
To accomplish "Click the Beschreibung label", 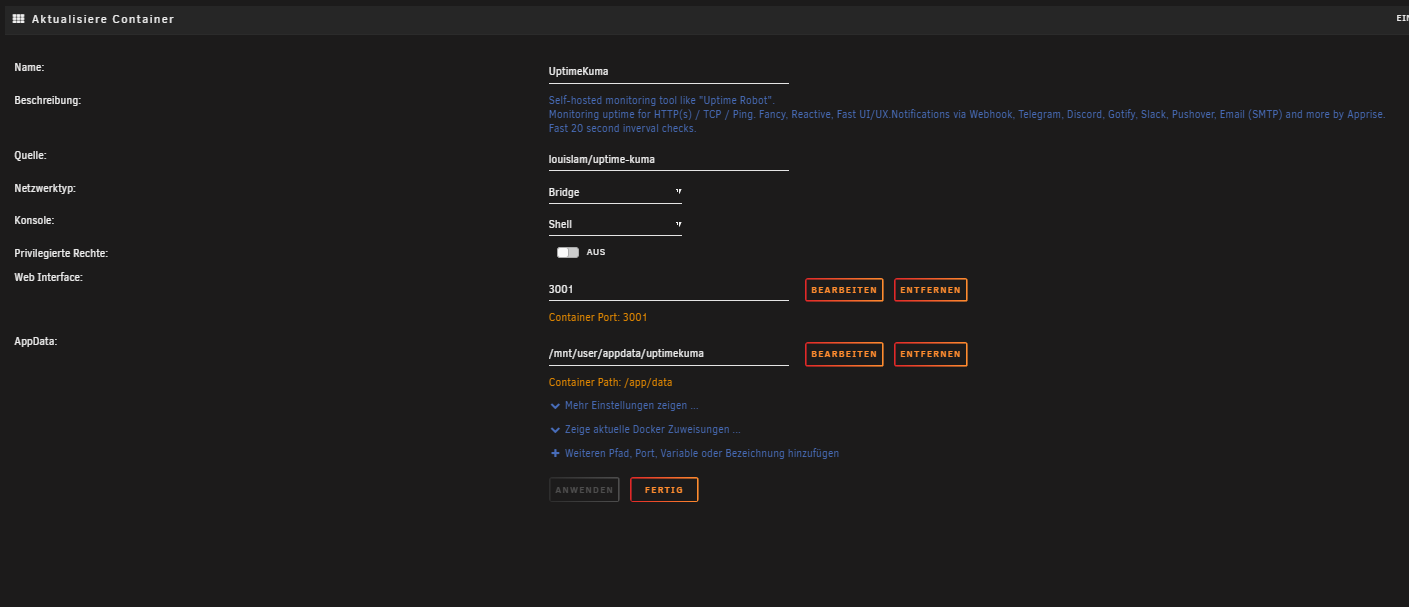I will point(47,100).
